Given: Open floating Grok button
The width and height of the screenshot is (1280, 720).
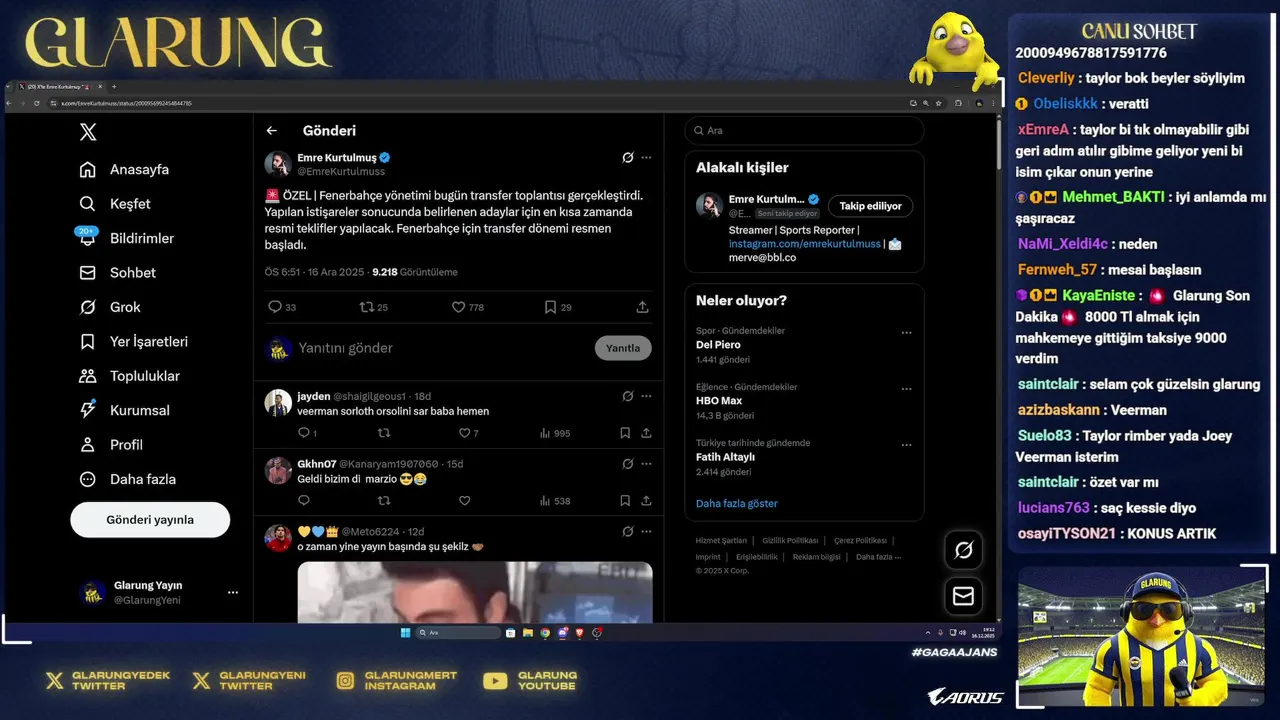Looking at the screenshot, I should point(964,550).
